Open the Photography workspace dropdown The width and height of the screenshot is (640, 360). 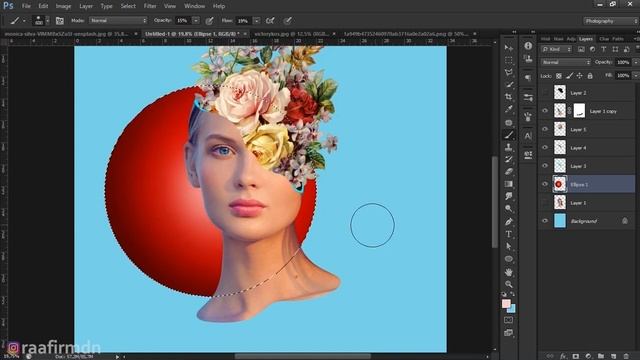611,21
